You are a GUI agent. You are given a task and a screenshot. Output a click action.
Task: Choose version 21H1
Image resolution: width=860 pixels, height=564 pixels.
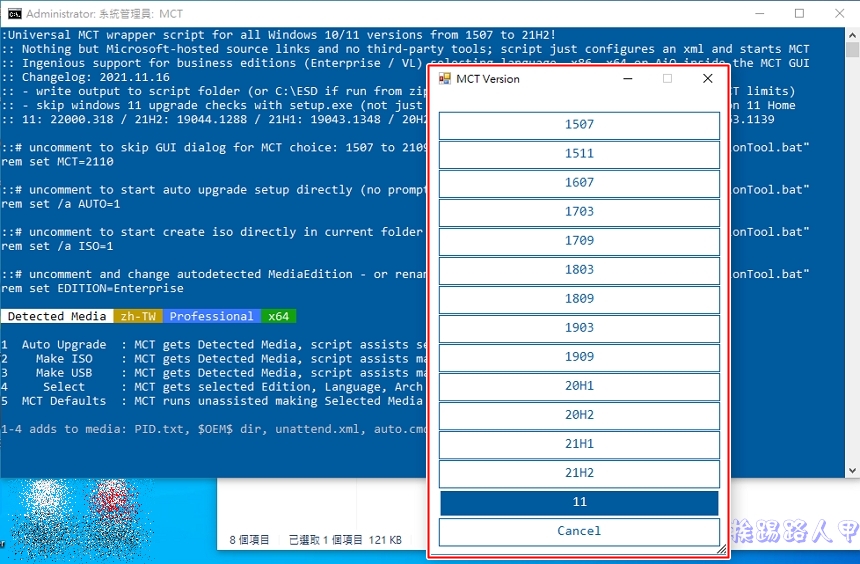pos(579,444)
